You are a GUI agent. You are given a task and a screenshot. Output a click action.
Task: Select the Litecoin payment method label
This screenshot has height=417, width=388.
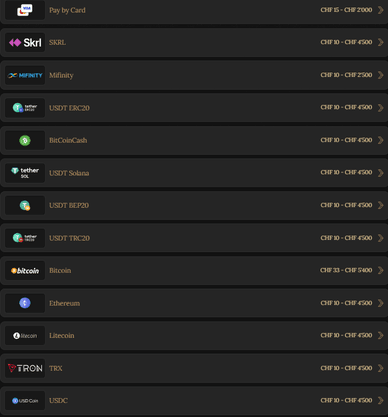[62, 336]
